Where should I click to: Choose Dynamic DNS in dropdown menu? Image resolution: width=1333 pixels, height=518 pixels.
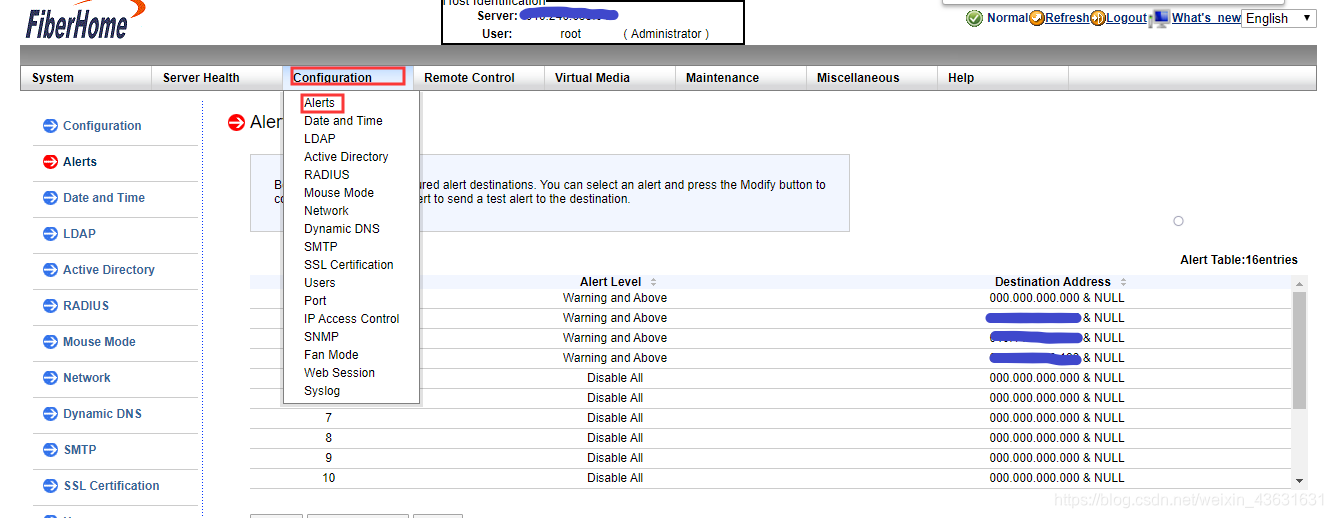(x=342, y=229)
